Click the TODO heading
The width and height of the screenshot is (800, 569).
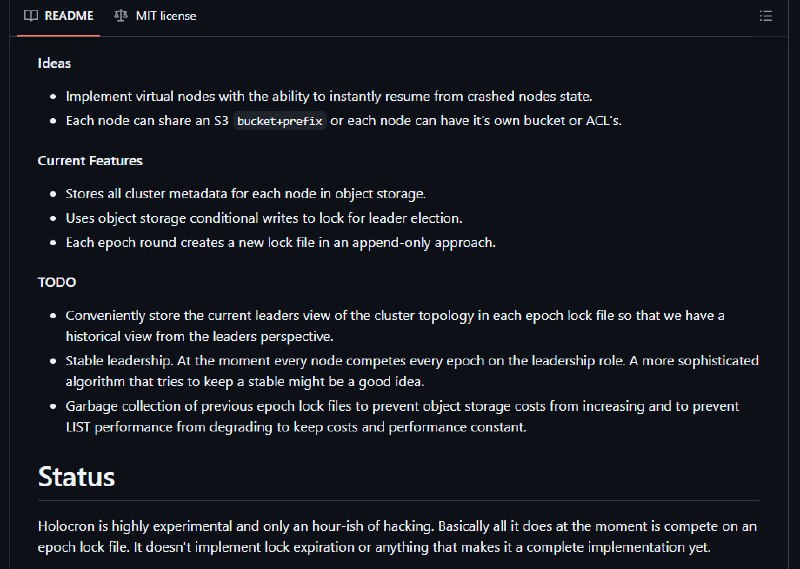[57, 282]
